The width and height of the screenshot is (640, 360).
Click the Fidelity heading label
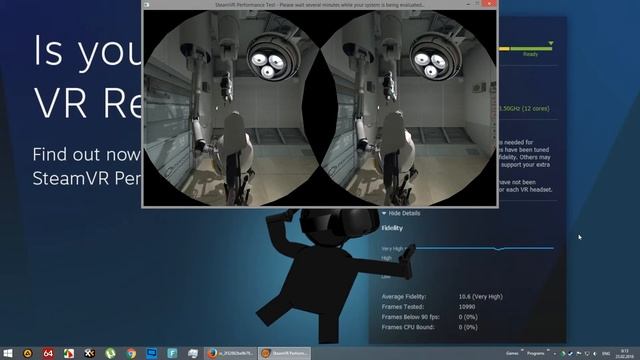coord(392,228)
